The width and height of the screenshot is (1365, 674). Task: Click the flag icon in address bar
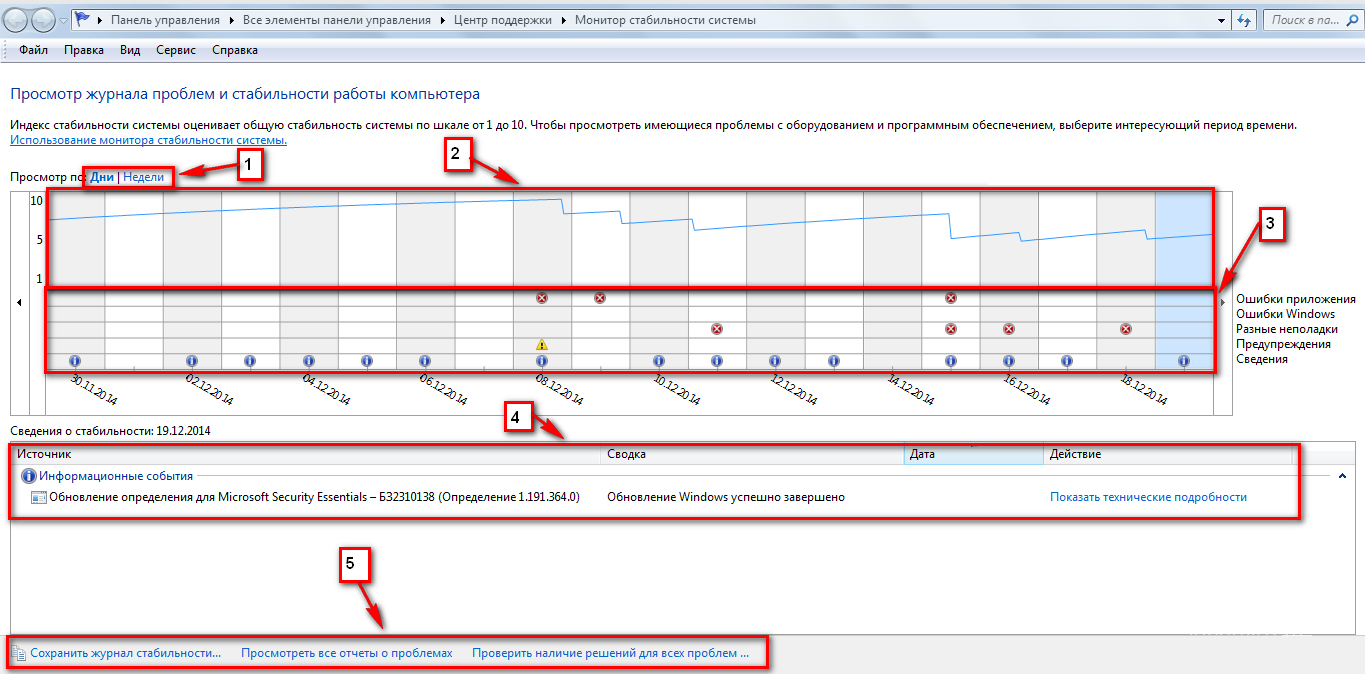tap(84, 20)
